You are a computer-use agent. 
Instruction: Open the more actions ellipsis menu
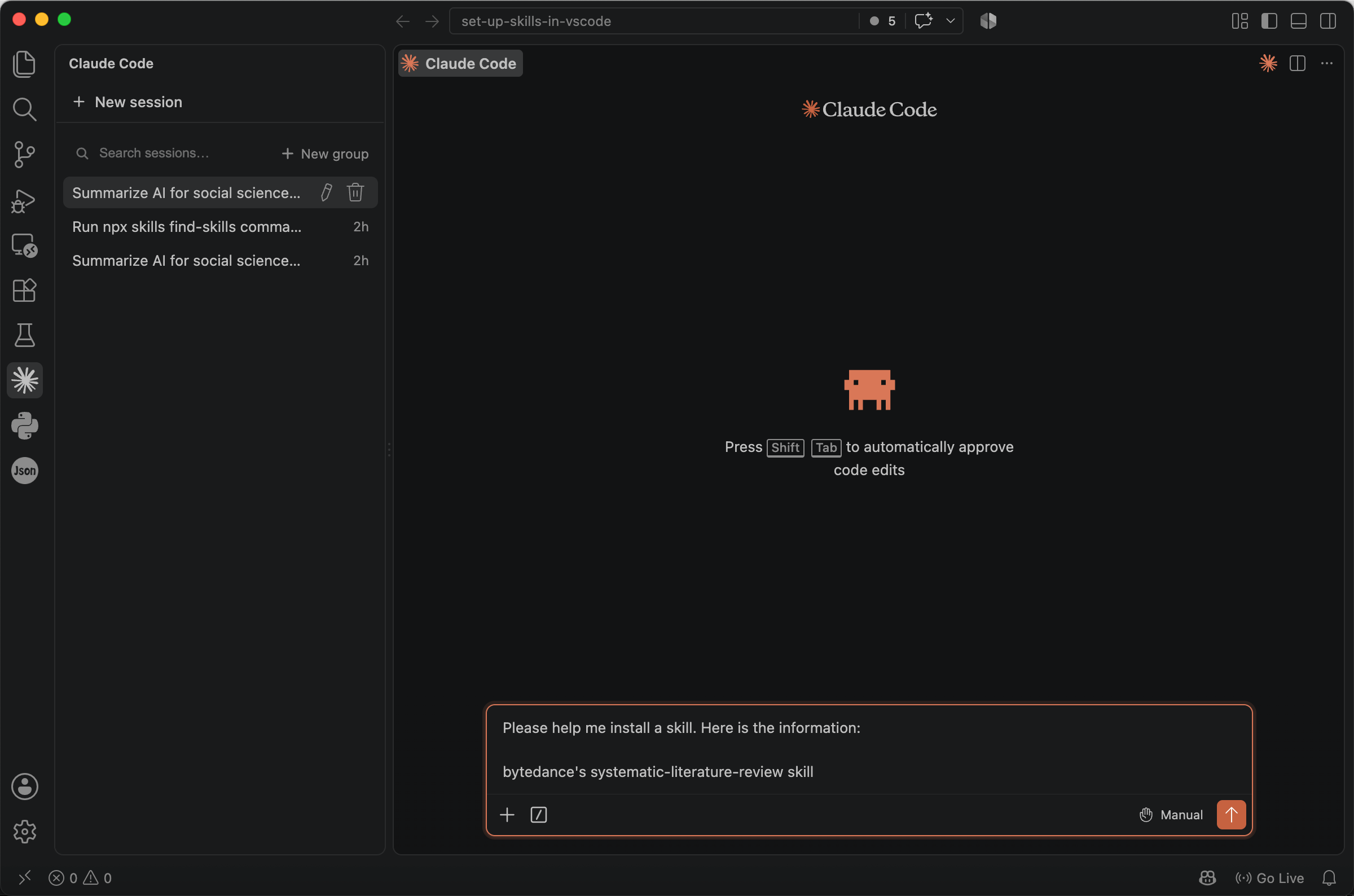pyautogui.click(x=1326, y=63)
